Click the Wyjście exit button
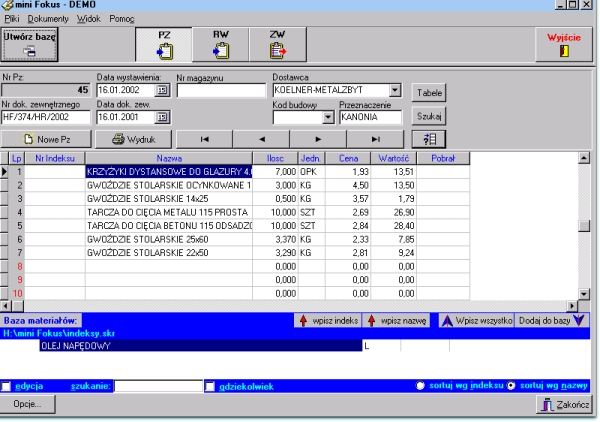The height and width of the screenshot is (422, 600). (564, 44)
